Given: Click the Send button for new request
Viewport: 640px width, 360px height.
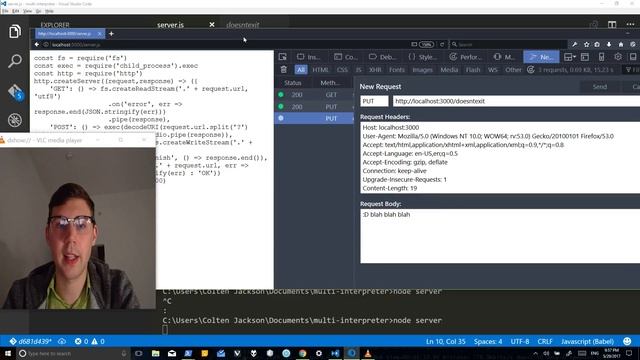Looking at the screenshot, I should (600, 87).
